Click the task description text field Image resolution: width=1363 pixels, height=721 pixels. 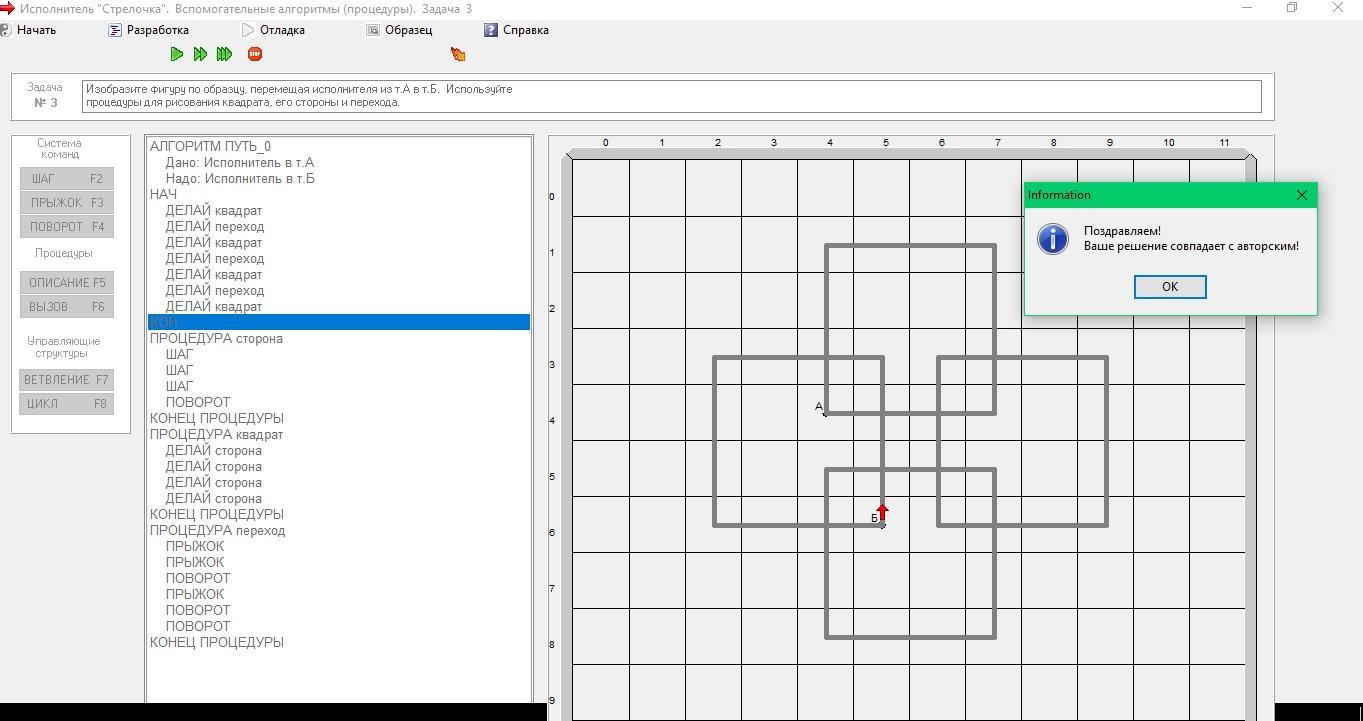coord(670,96)
